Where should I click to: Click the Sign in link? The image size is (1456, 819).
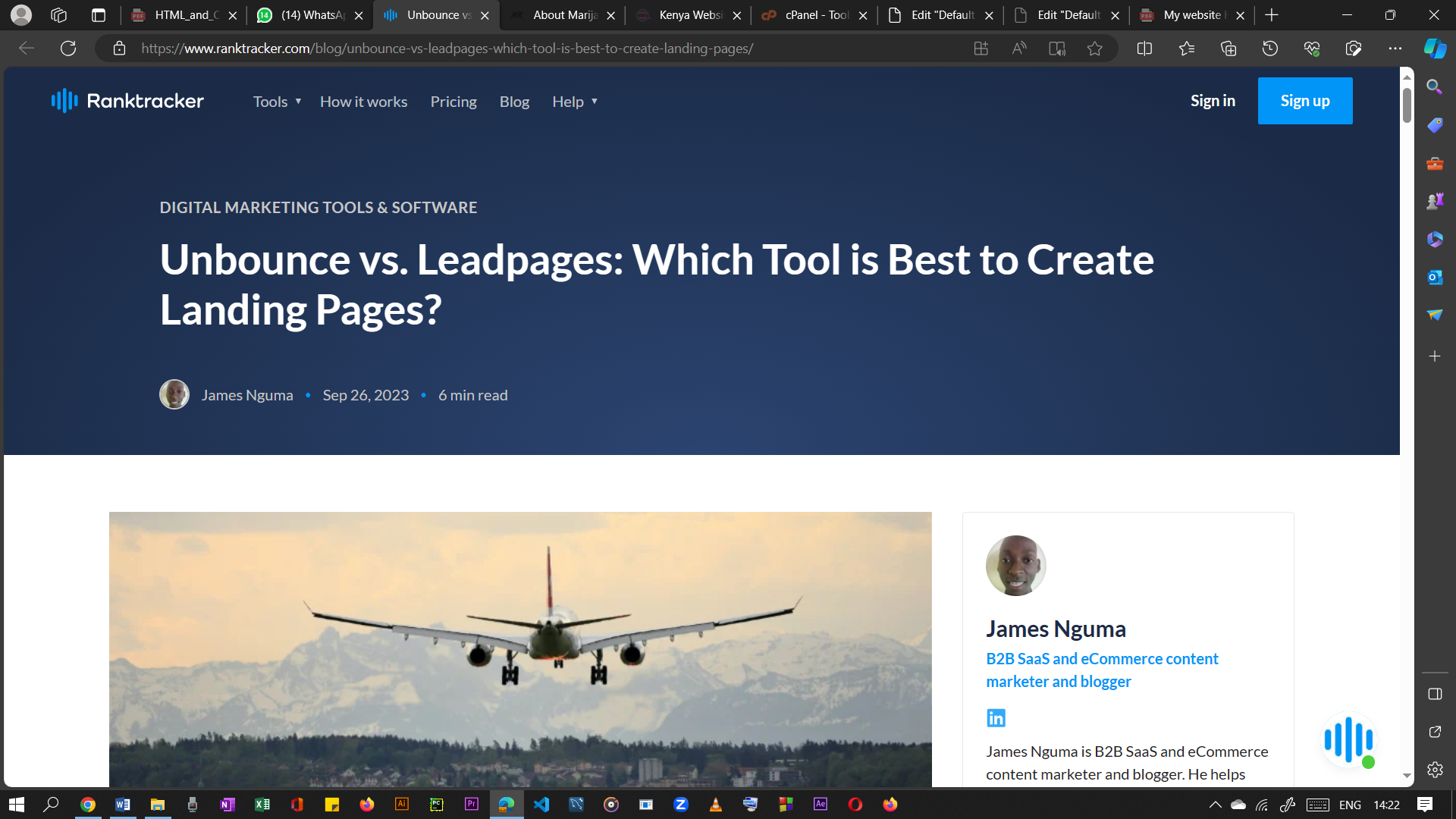tap(1213, 101)
